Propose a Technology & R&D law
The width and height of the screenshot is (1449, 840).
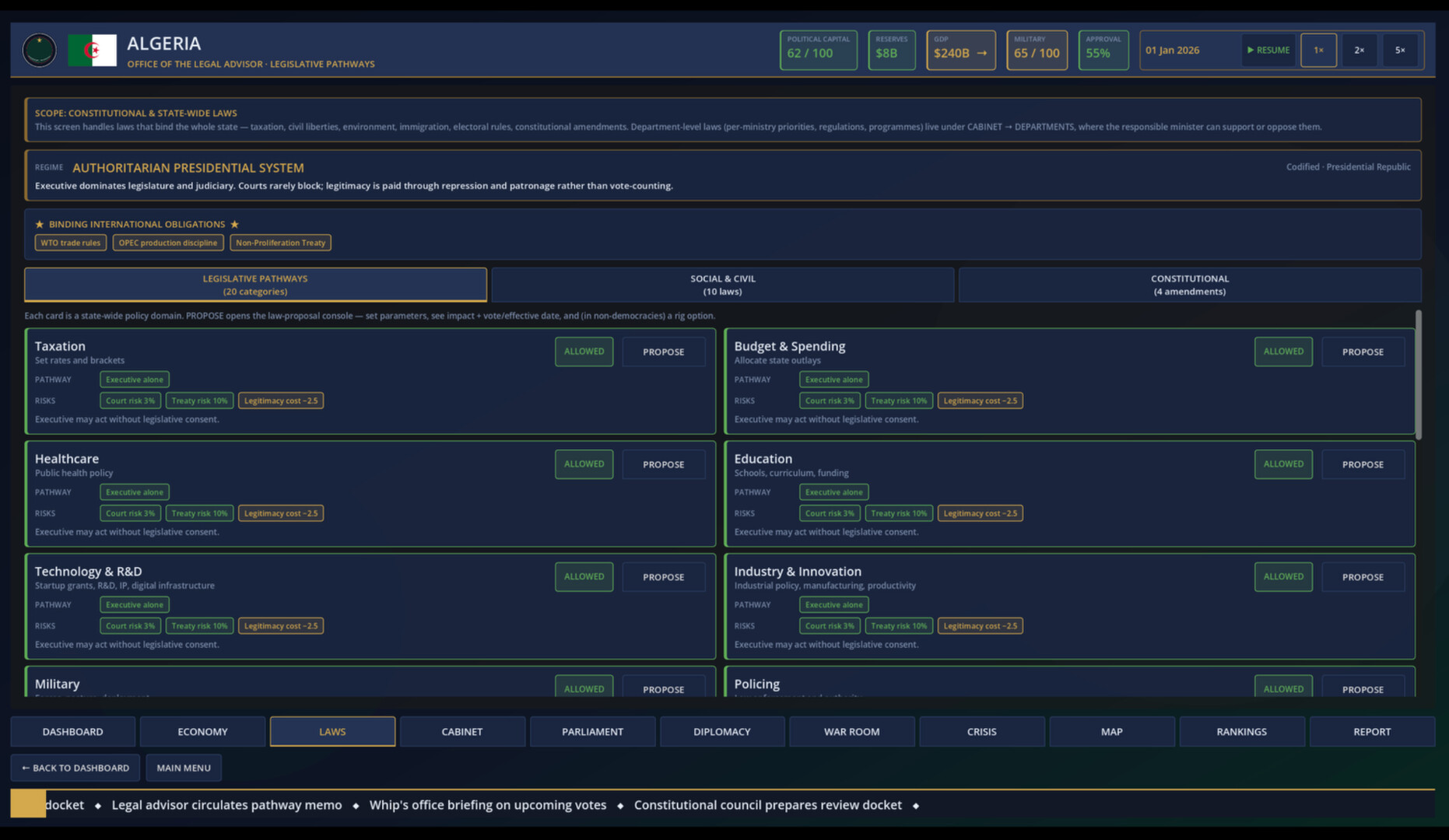(x=664, y=577)
